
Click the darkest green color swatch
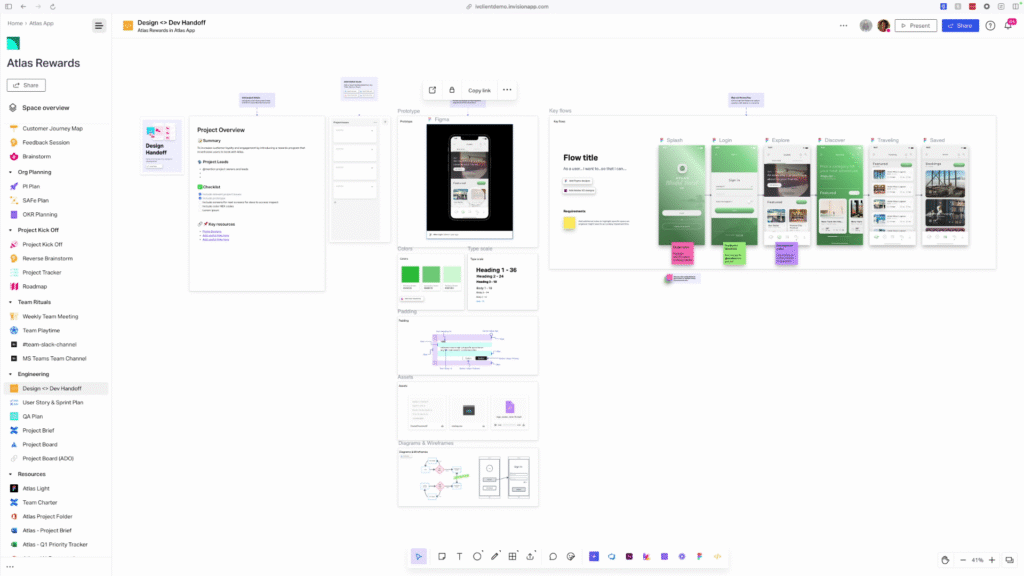point(410,274)
